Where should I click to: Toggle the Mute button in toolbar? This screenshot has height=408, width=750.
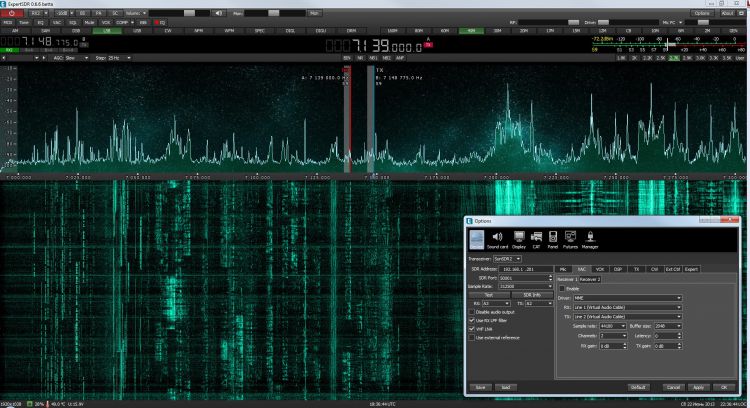[x=89, y=22]
